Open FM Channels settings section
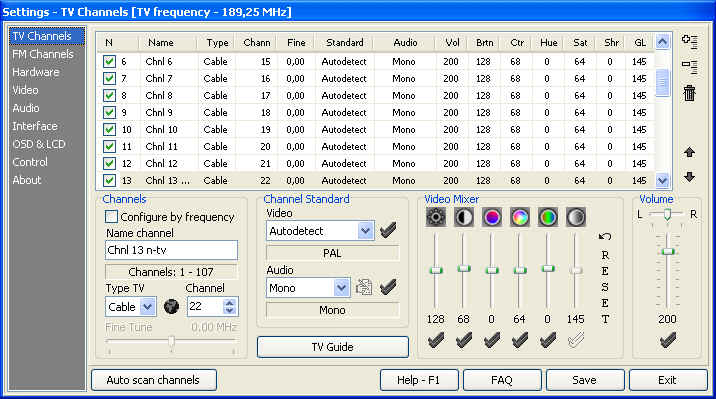The height and width of the screenshot is (399, 716). click(43, 54)
